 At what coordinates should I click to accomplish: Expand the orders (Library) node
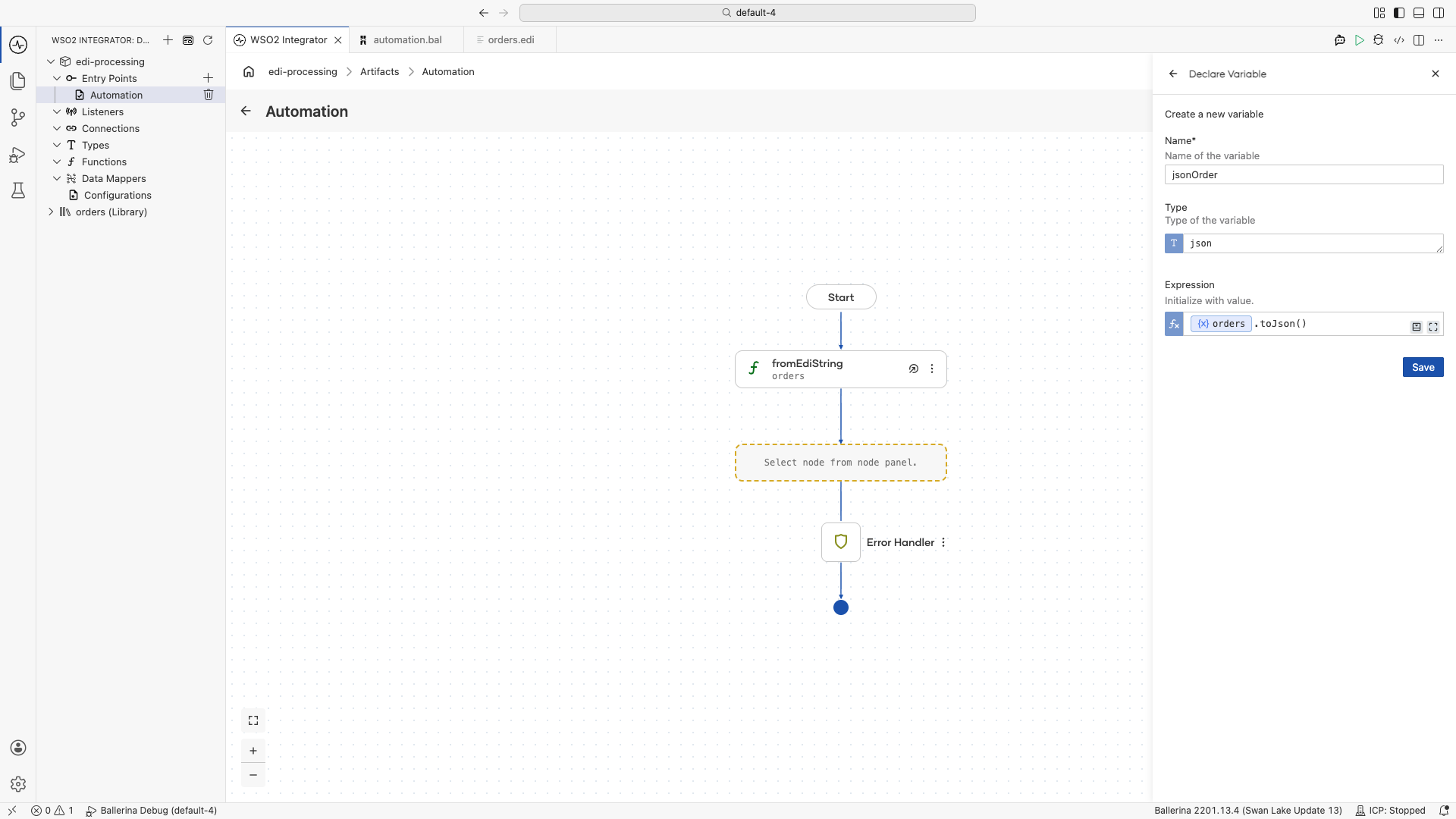pyautogui.click(x=51, y=212)
